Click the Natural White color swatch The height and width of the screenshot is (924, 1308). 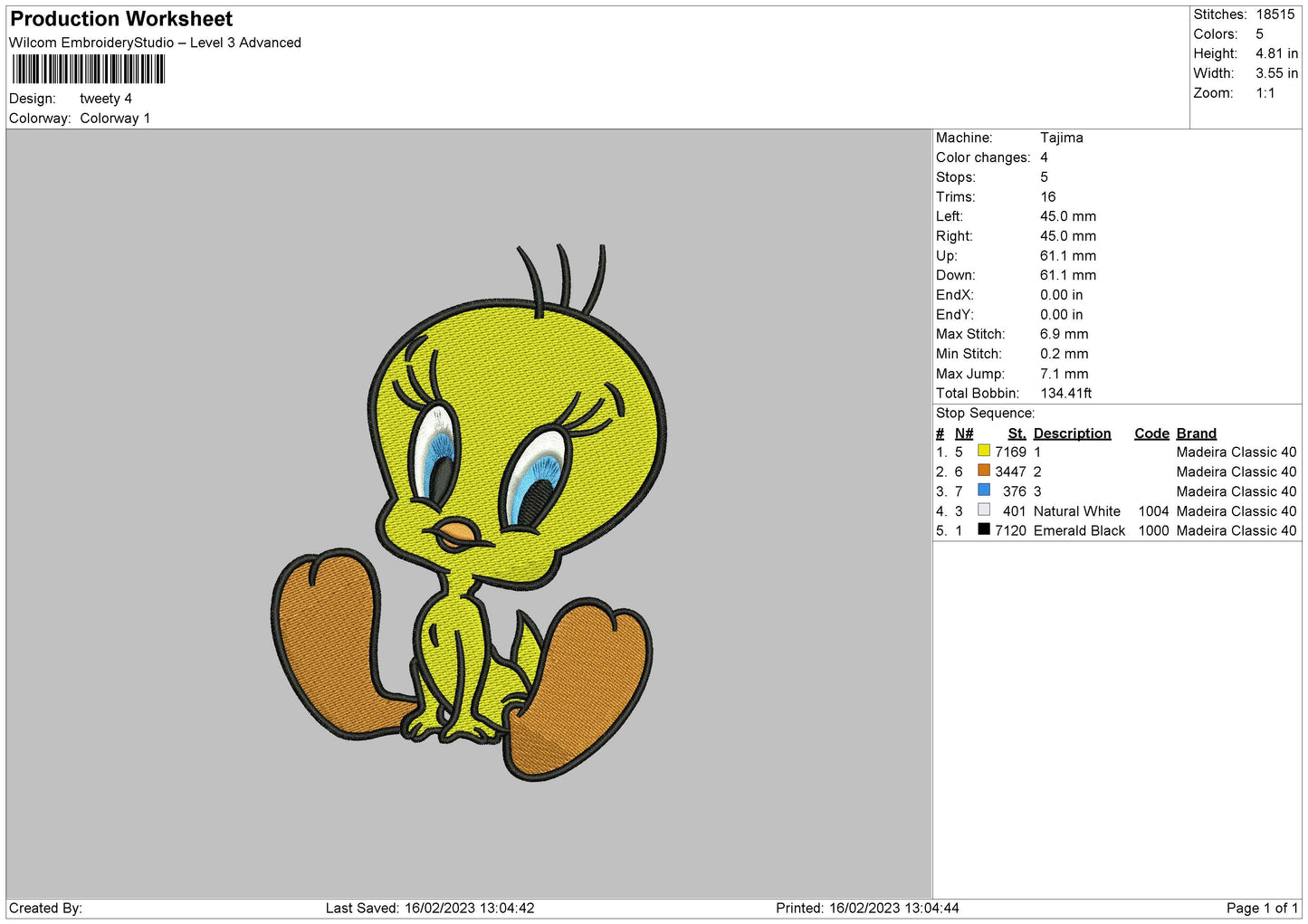[984, 510]
